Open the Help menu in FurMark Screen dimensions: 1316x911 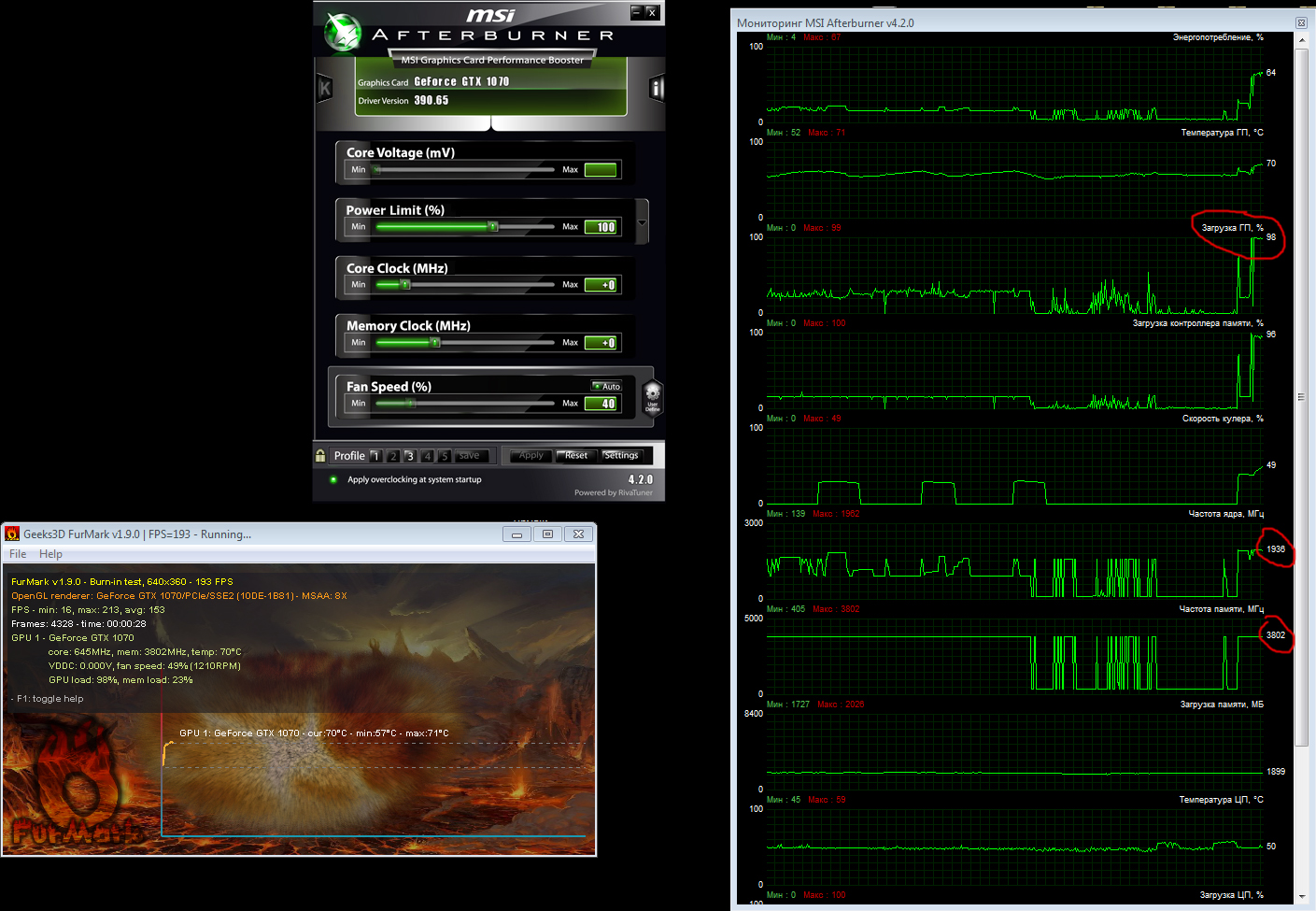click(x=50, y=554)
